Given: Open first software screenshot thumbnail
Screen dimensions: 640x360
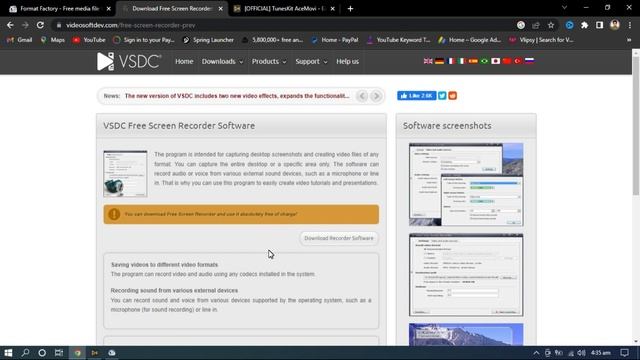Looking at the screenshot, I should click(x=466, y=184).
